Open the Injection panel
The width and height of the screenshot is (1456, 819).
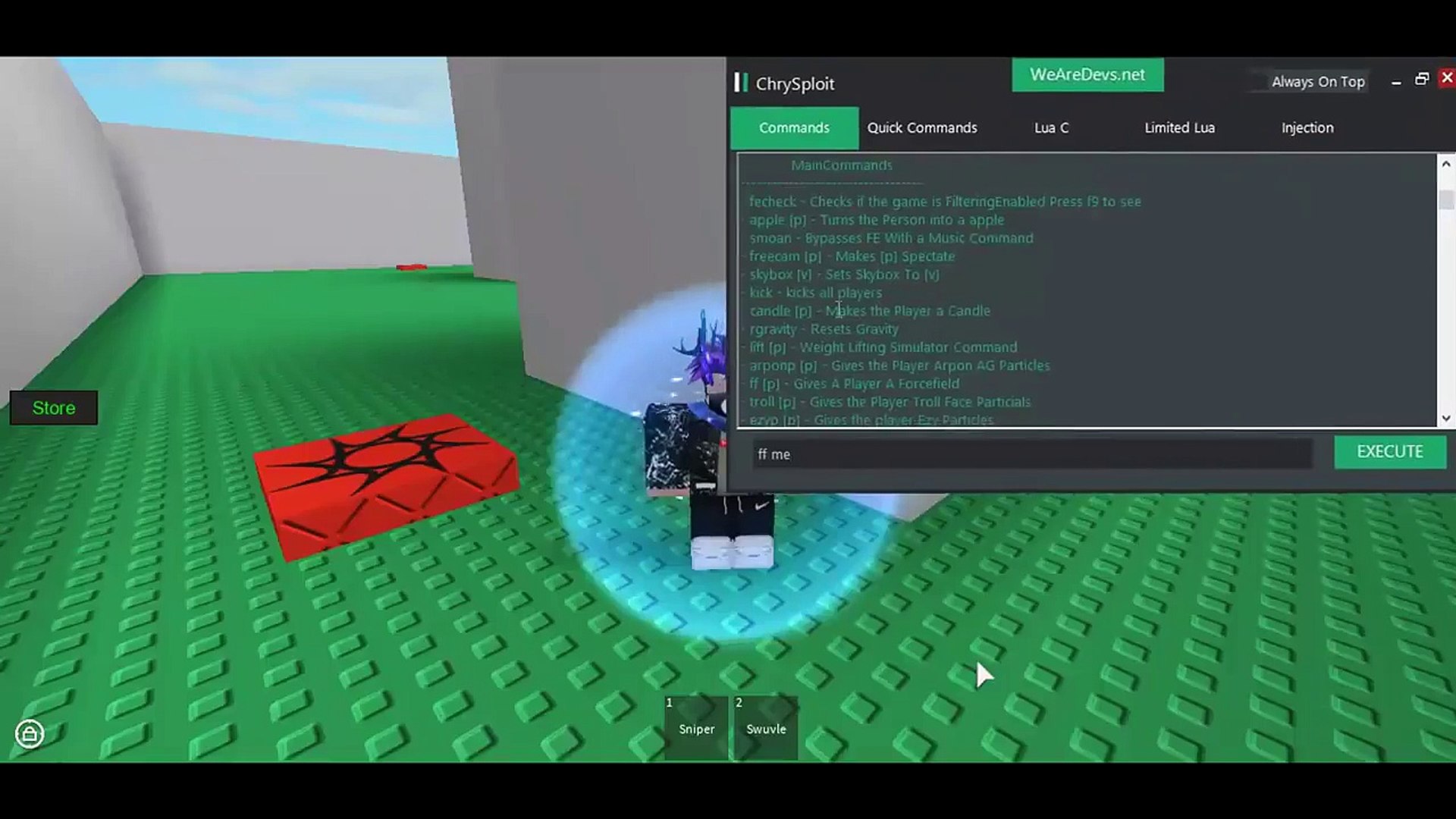(1307, 127)
